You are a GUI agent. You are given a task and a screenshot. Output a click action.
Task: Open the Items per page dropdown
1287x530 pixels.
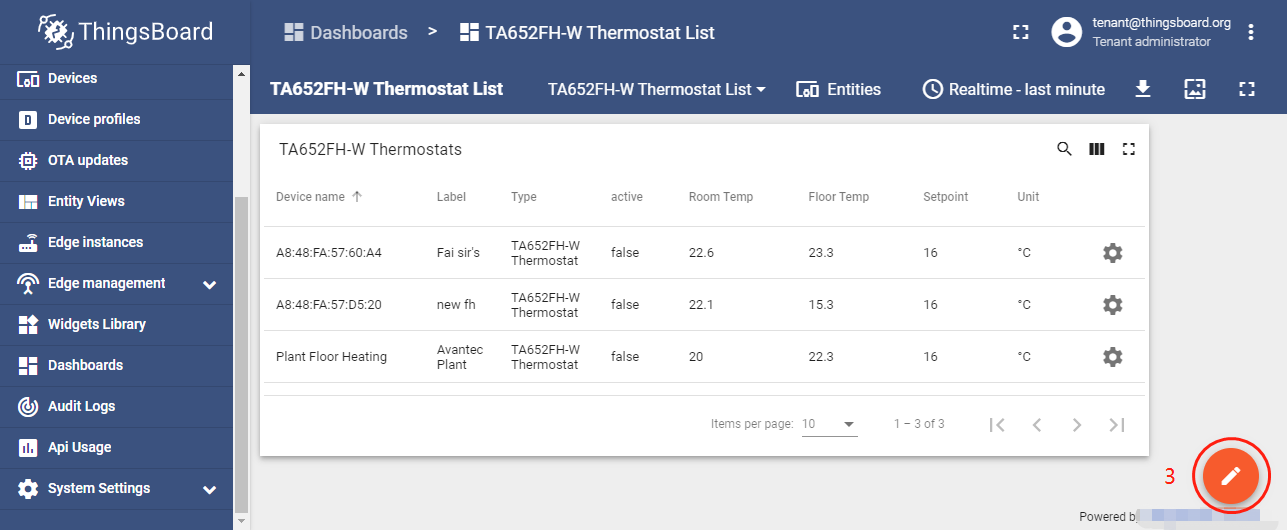coord(829,424)
